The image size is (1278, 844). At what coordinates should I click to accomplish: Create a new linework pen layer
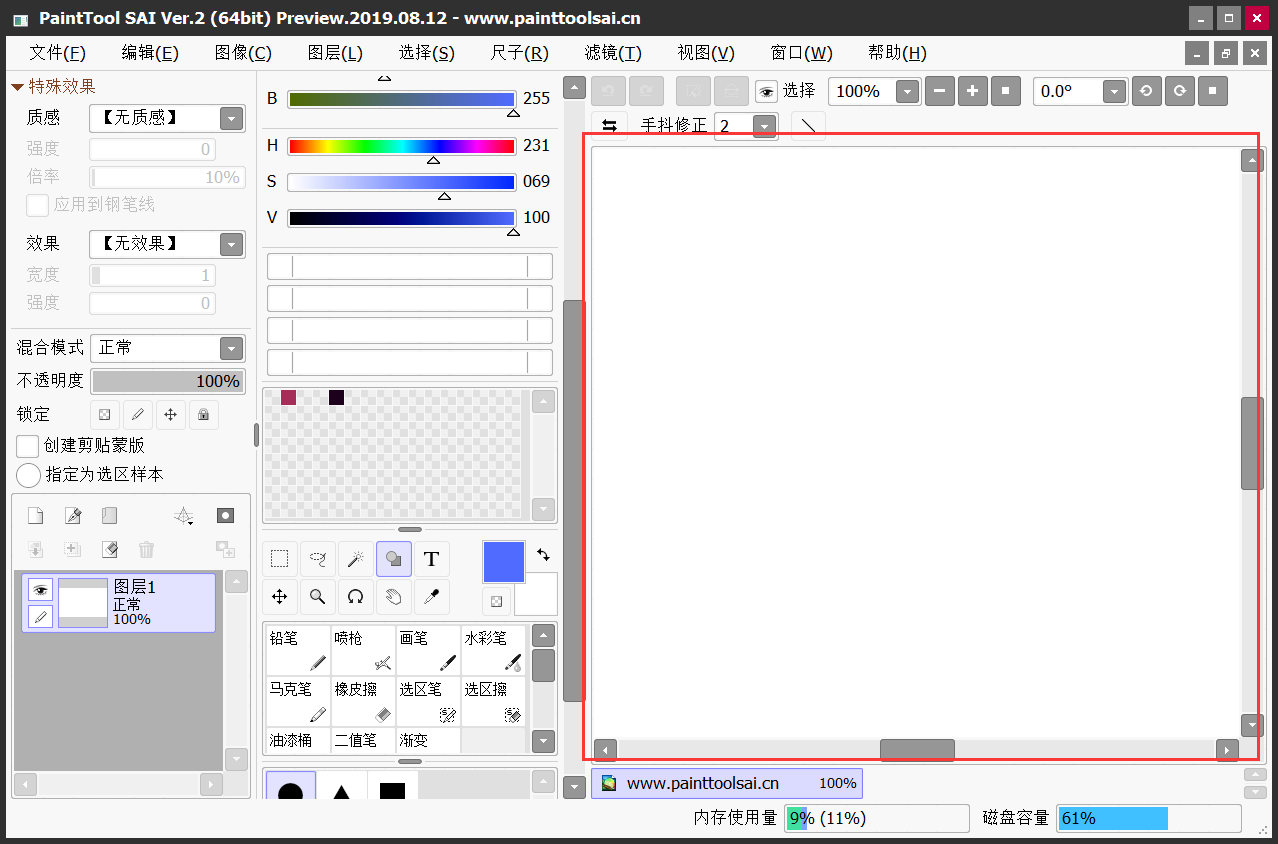(x=73, y=516)
